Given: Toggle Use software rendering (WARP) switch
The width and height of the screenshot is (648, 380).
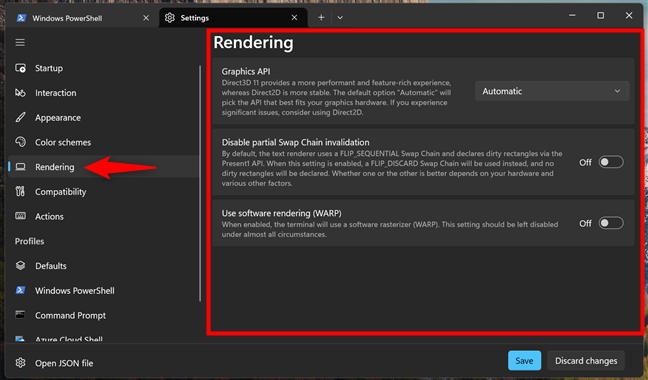Looking at the screenshot, I should click(x=611, y=223).
